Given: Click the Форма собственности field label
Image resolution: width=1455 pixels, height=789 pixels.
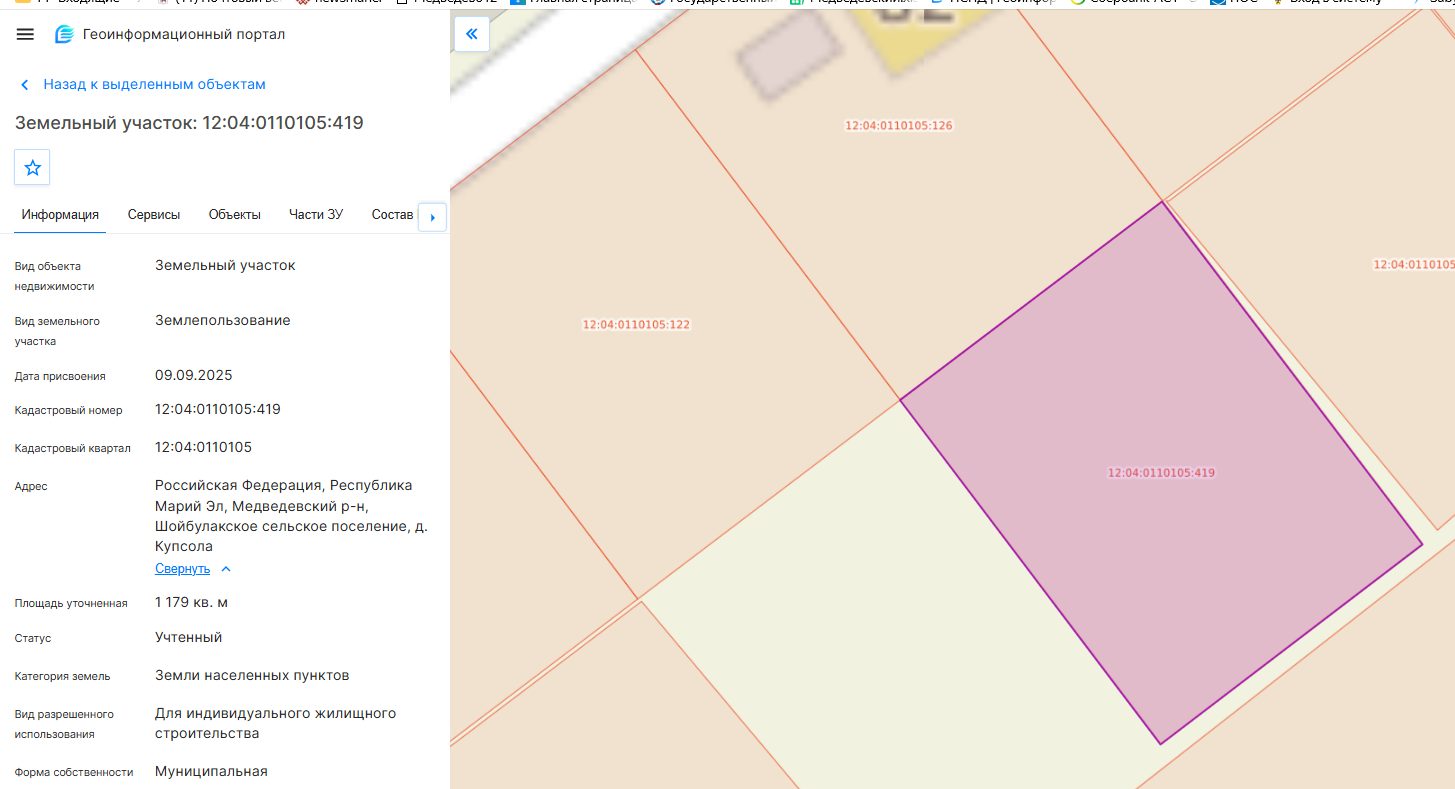Looking at the screenshot, I should click(74, 772).
